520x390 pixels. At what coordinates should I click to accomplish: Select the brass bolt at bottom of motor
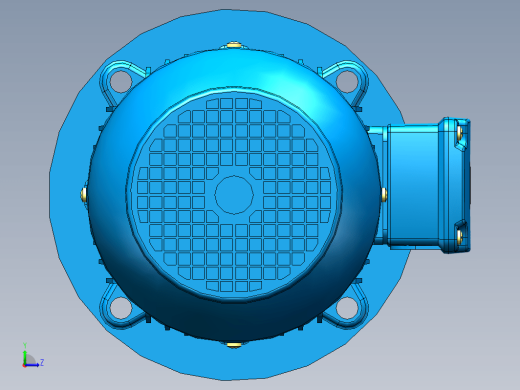pos(234,345)
